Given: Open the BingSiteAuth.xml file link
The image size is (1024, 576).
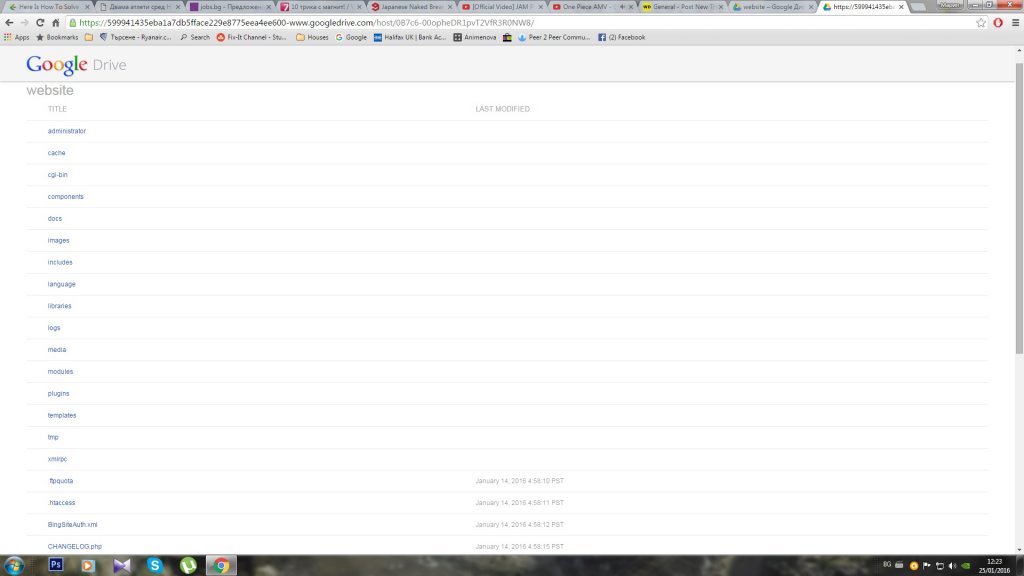Looking at the screenshot, I should pyautogui.click(x=72, y=525).
